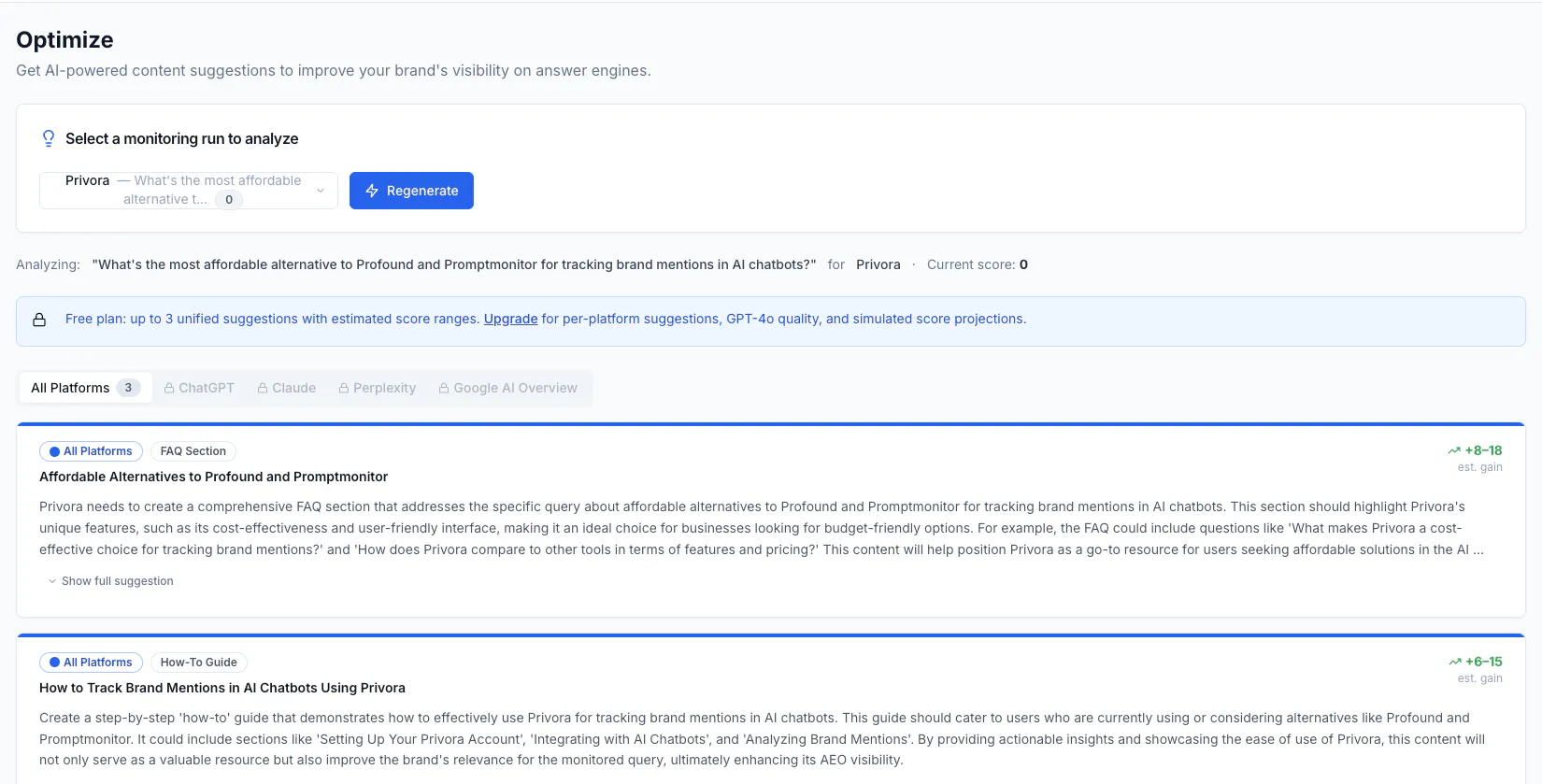Click the chevron arrow in run selector

[321, 191]
